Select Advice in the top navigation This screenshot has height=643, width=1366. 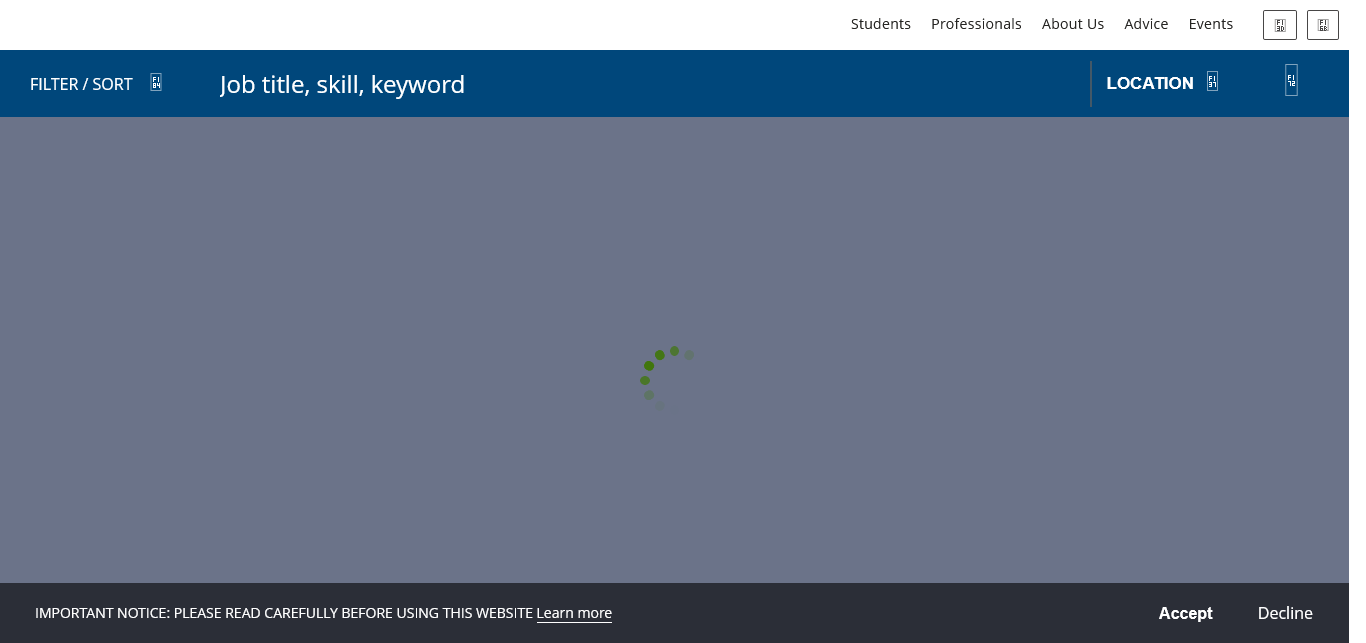pyautogui.click(x=1146, y=24)
